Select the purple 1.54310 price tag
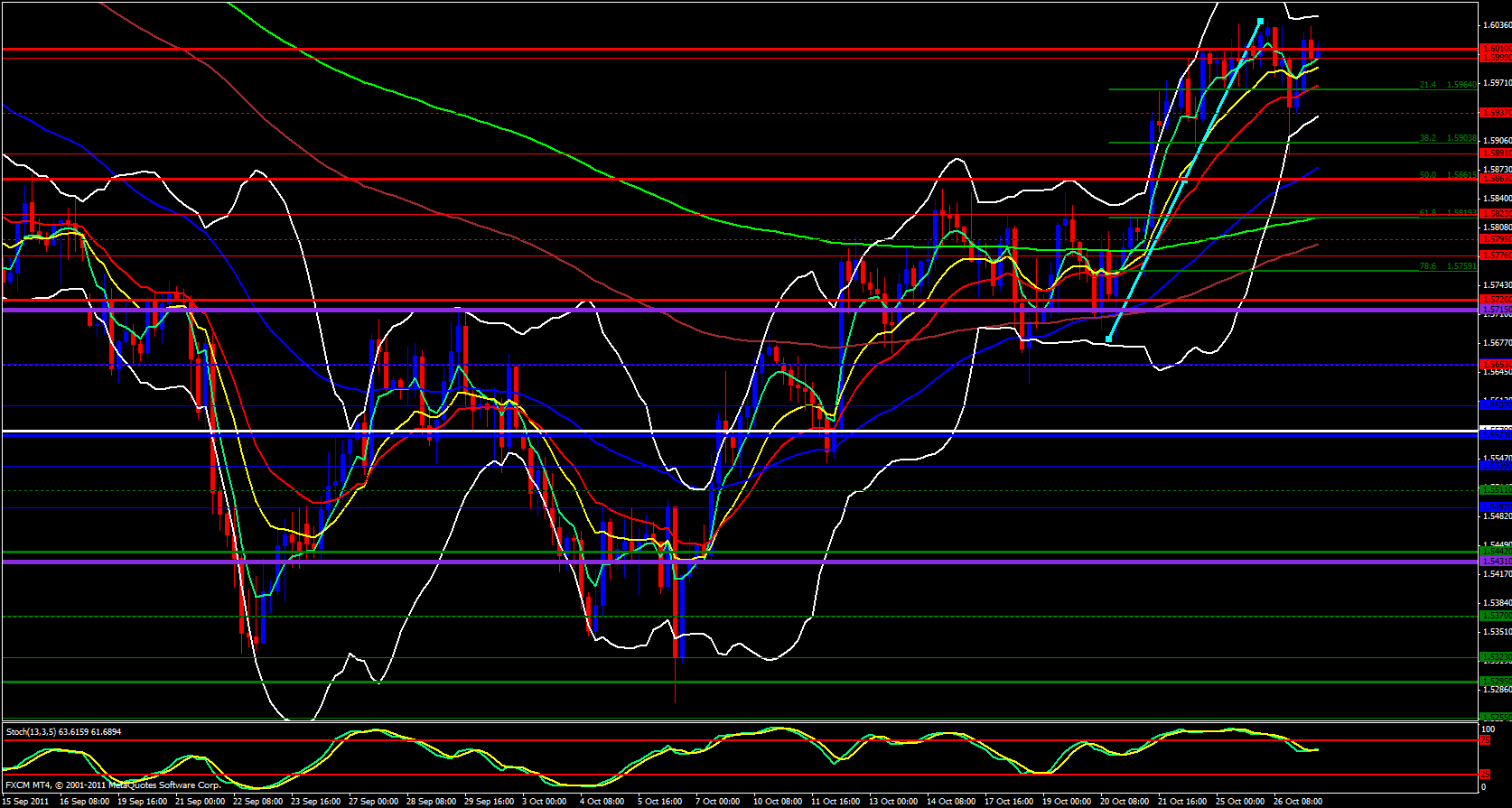The image size is (1512, 808). tap(1495, 562)
